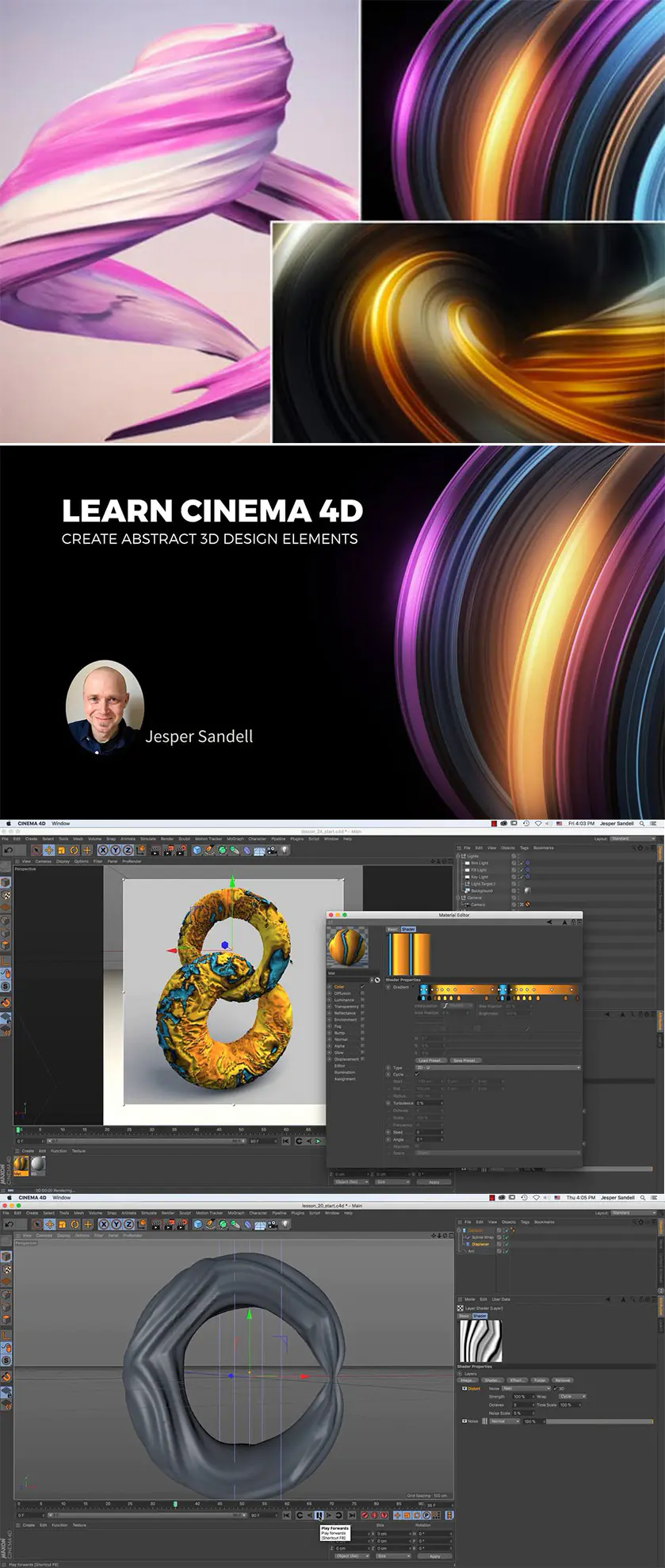Select the Move tool in the lesson_24 window toolbar
The width and height of the screenshot is (665, 1568).
(48, 850)
